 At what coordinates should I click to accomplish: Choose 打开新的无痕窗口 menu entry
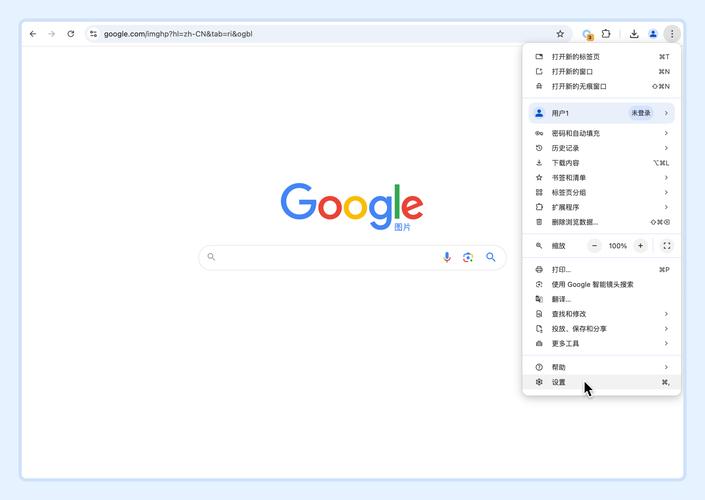pos(602,86)
